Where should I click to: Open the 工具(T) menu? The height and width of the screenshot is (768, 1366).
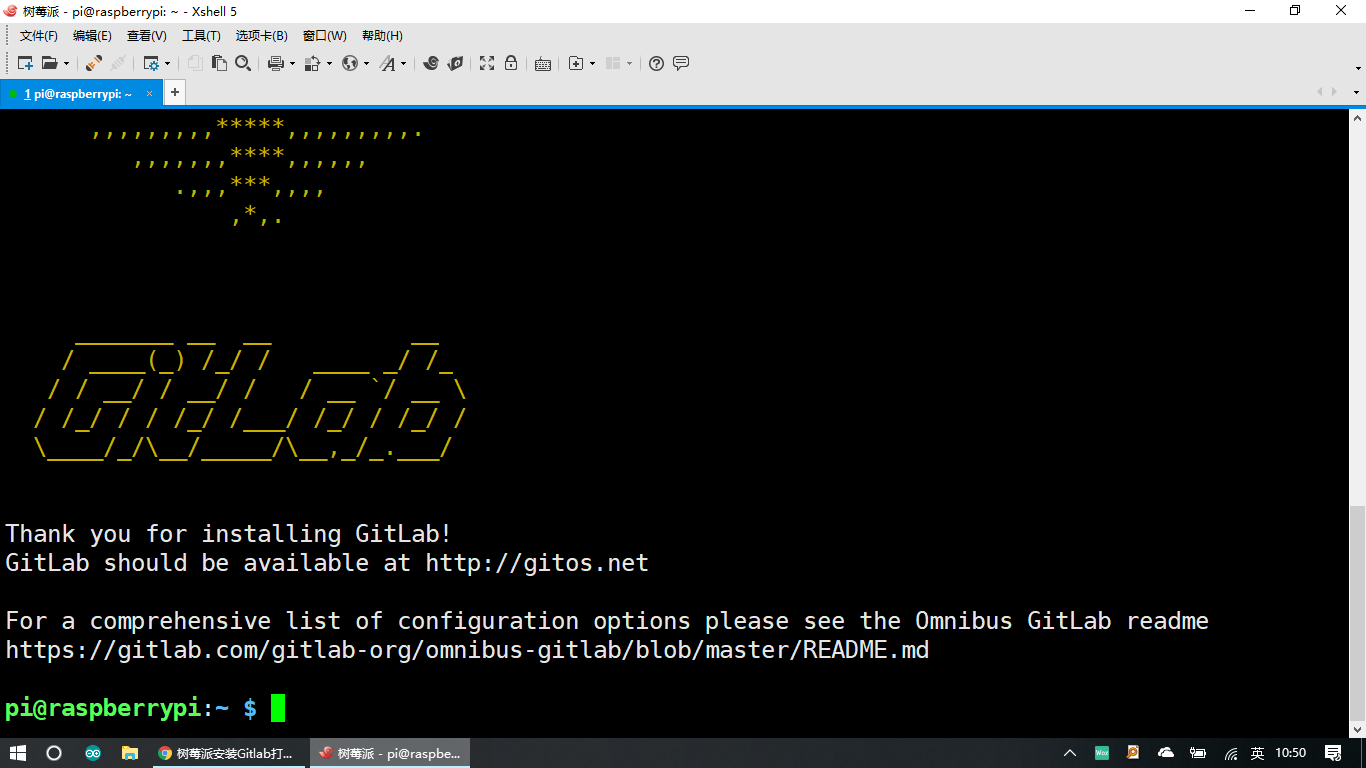pos(201,36)
